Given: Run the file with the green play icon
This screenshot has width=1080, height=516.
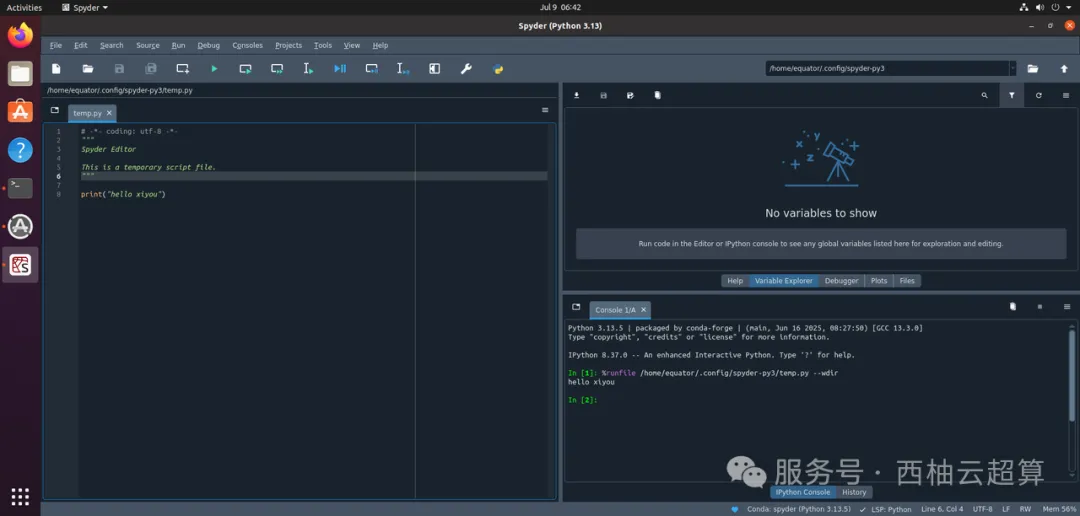Looking at the screenshot, I should coord(214,69).
